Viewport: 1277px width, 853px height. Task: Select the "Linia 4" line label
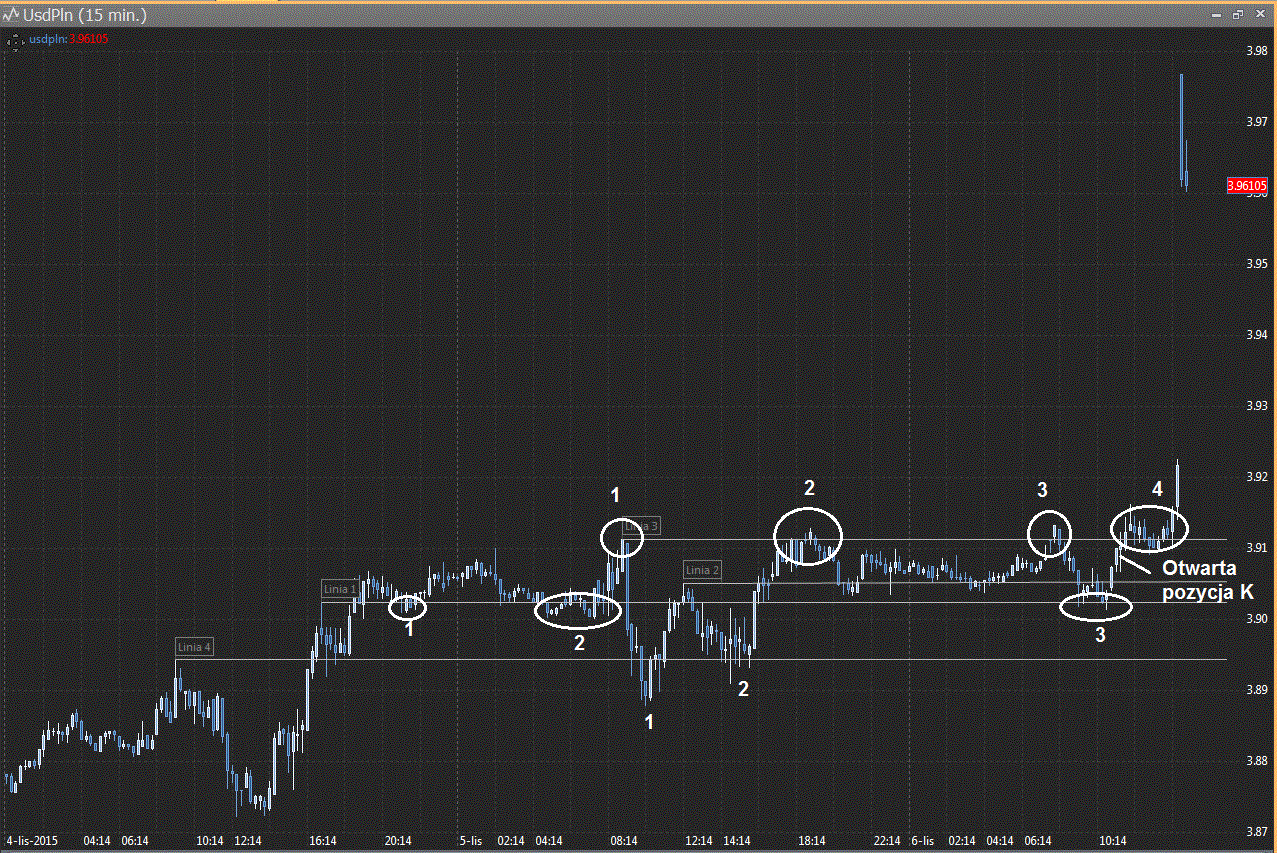click(x=194, y=647)
